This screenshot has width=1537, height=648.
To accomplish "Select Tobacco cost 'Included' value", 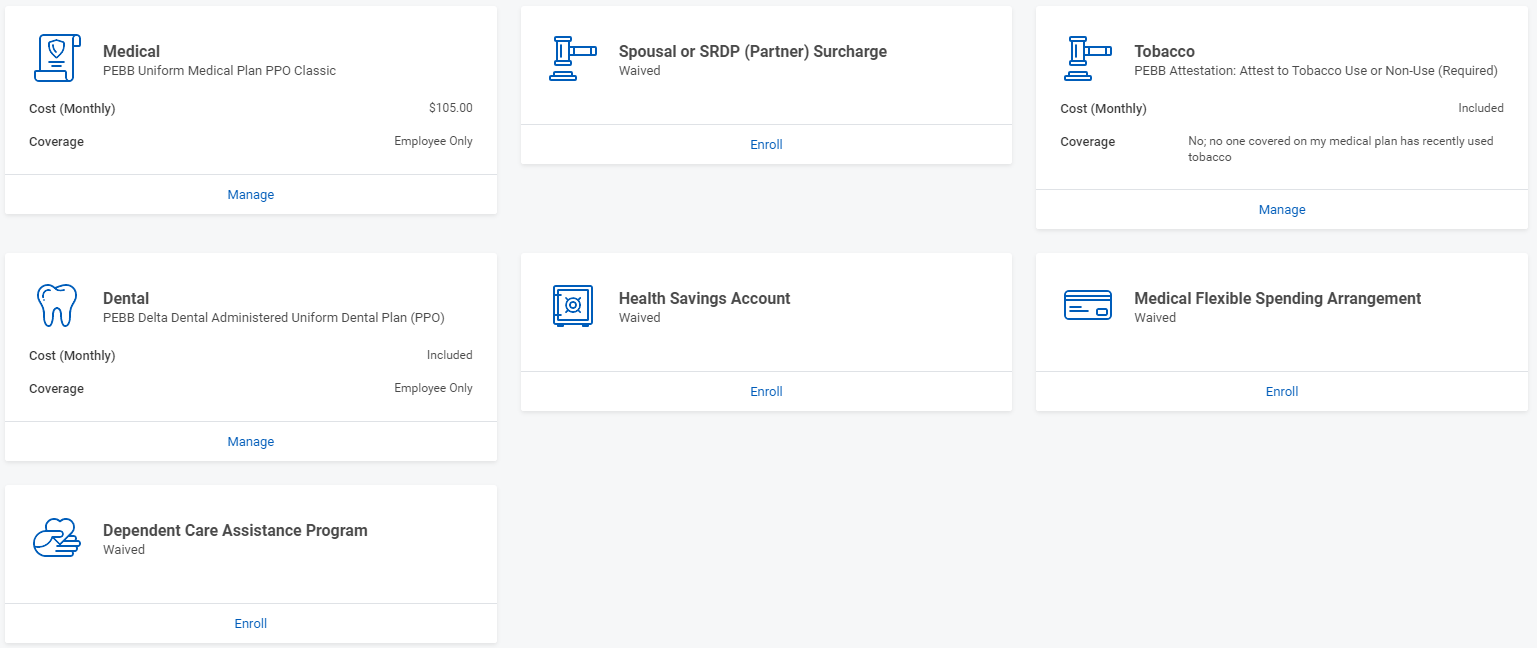I will [1481, 108].
